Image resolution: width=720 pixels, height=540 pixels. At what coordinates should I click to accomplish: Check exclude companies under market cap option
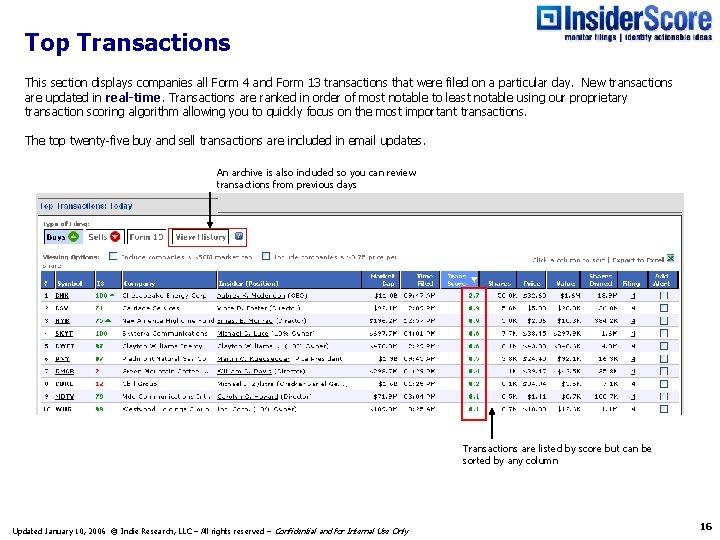click(x=113, y=256)
